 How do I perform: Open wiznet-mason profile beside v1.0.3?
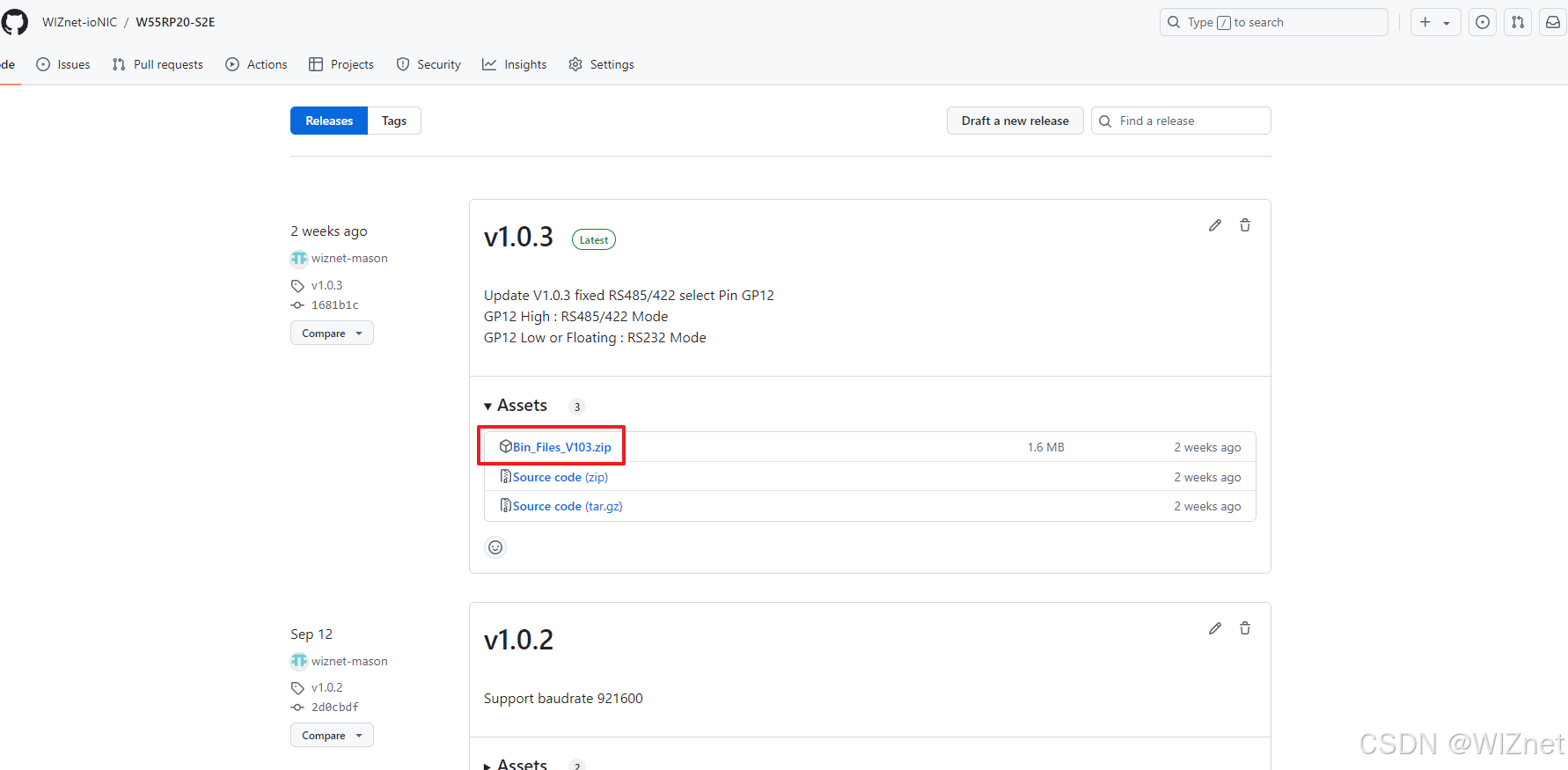pos(349,258)
